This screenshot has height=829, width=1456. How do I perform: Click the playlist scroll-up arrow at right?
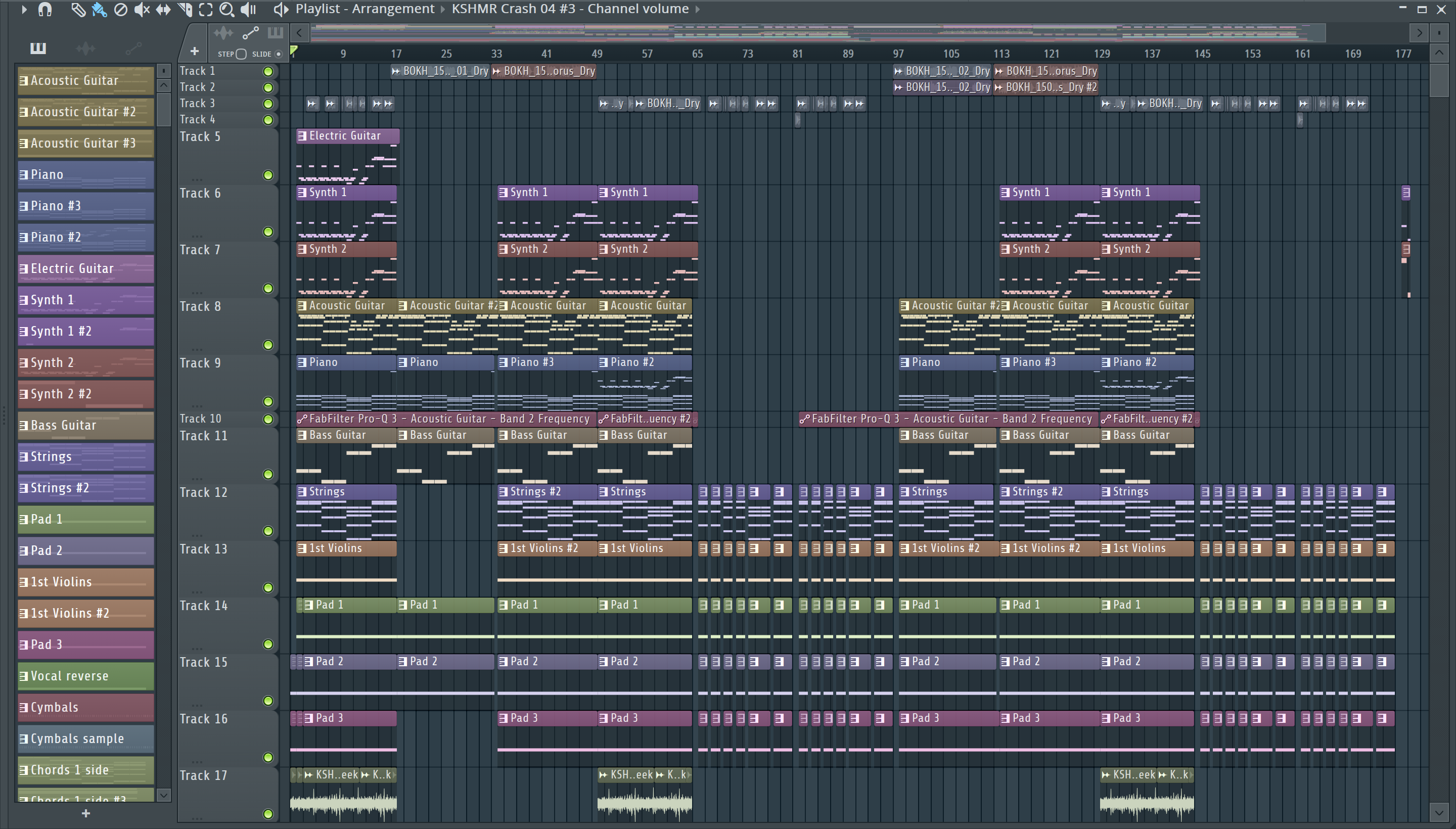(1439, 53)
